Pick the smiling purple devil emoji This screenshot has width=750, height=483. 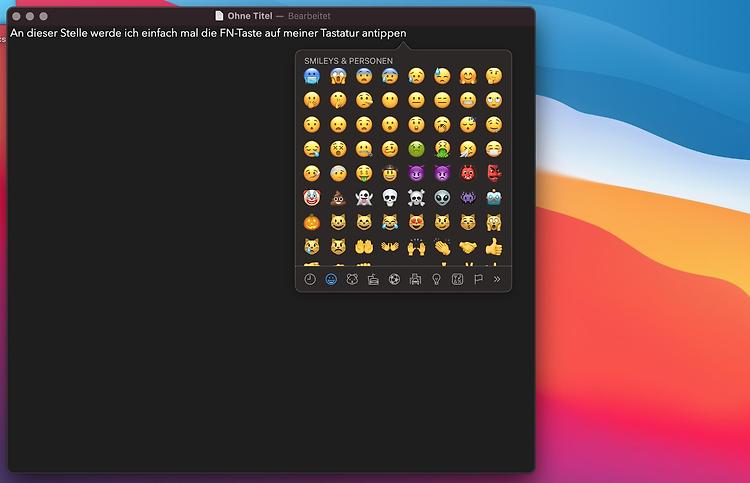[x=416, y=174]
